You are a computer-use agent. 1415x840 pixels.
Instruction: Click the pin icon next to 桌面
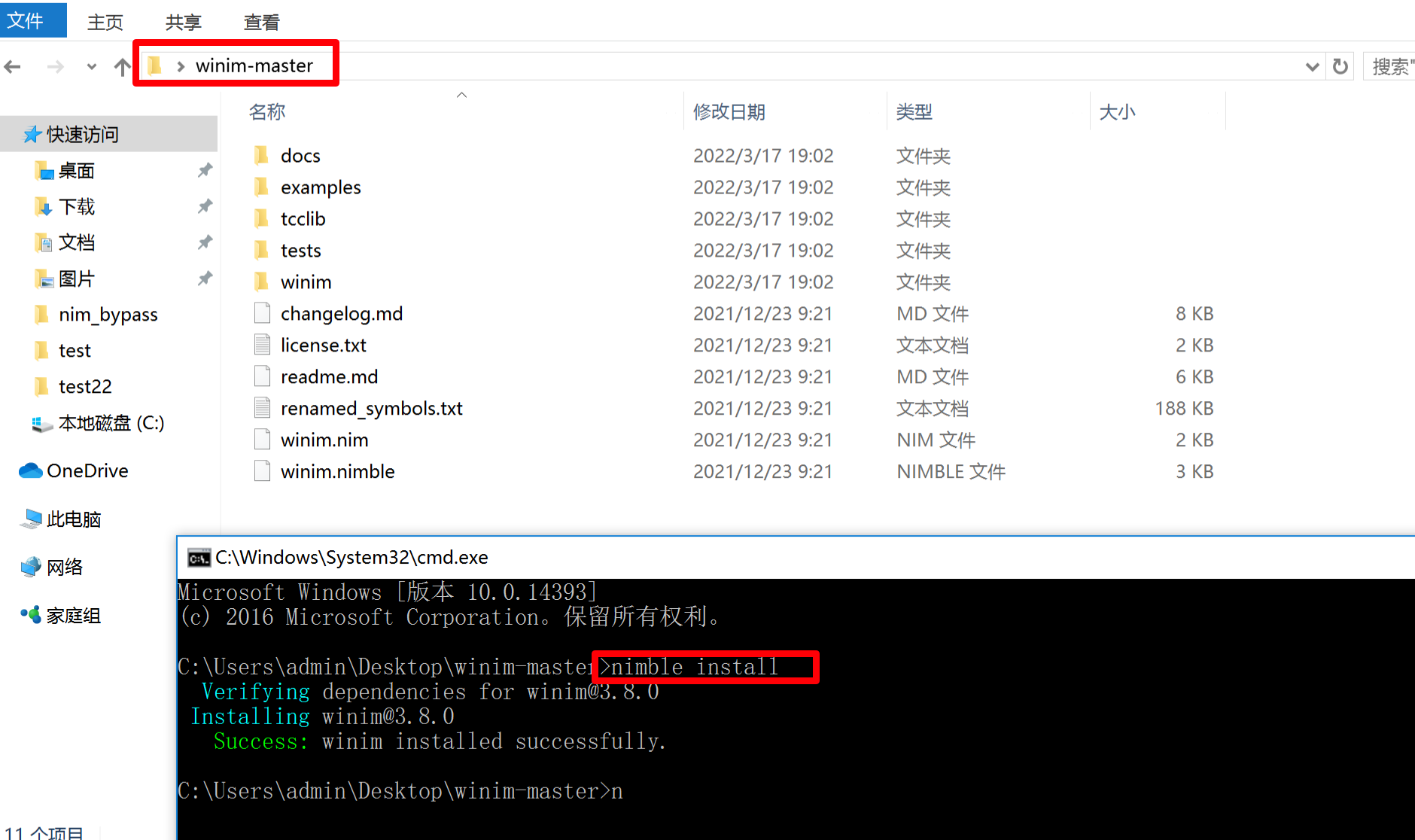(x=205, y=170)
